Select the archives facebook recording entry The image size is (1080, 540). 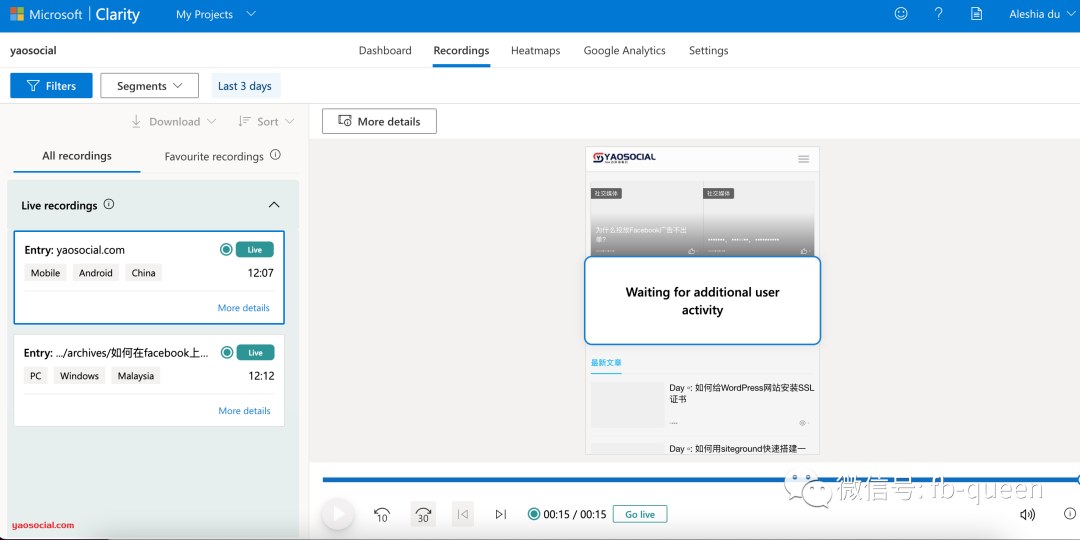coord(149,381)
